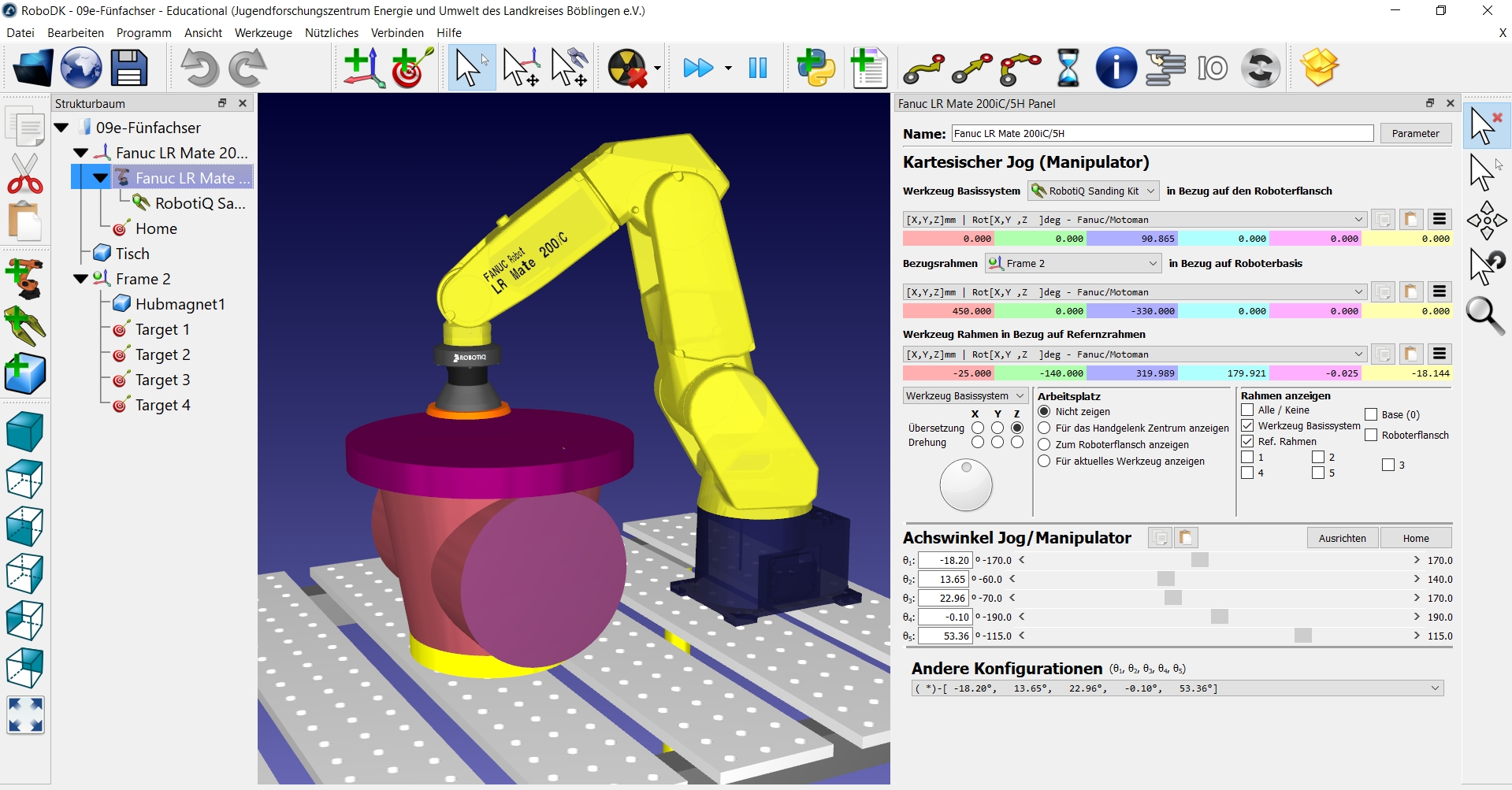Select the joint-move cursor tool
1512x790 pixels.
(569, 68)
